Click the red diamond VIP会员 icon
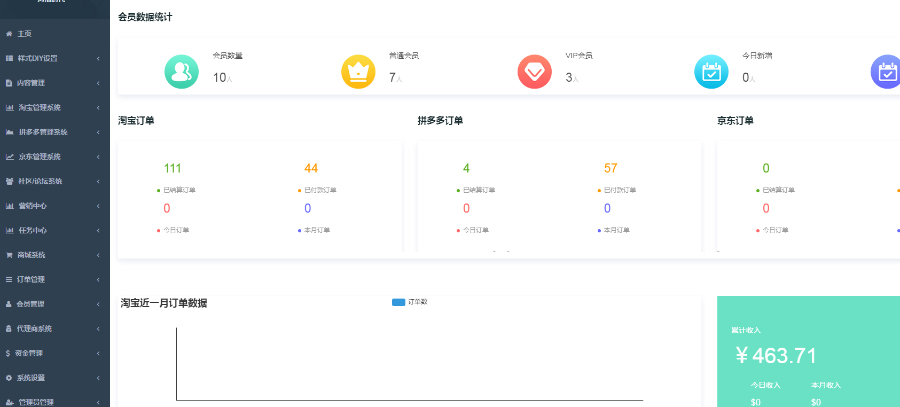This screenshot has height=407, width=900. pos(534,72)
